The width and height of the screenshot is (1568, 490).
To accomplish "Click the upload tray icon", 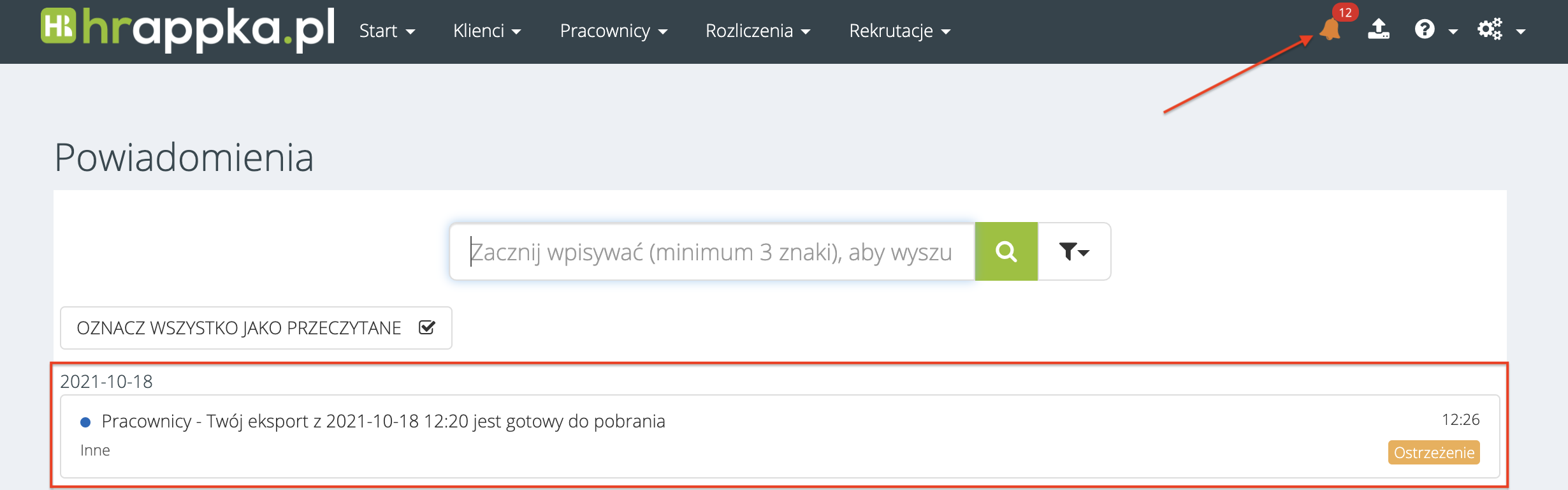I will click(x=1378, y=29).
